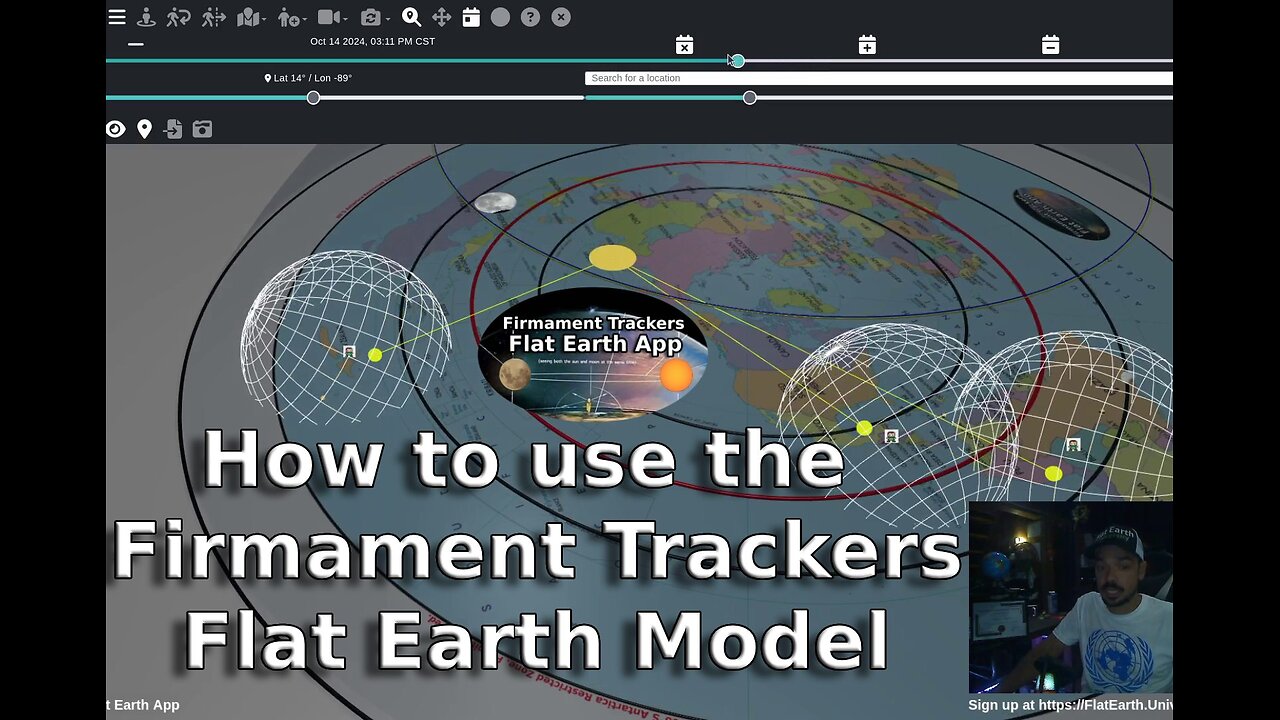Click the yellow sun disc on the map

612,258
